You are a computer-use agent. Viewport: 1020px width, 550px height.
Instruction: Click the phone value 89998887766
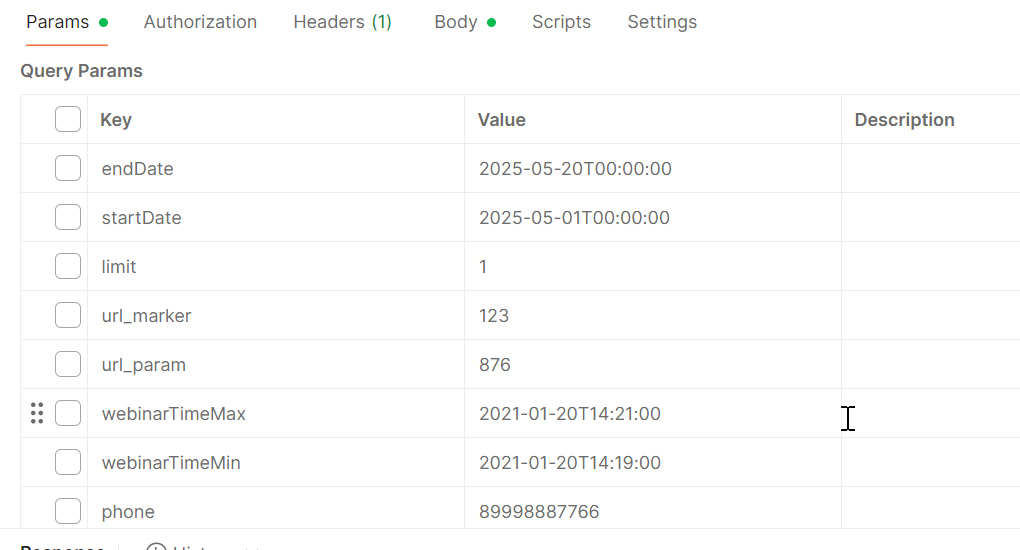pos(539,512)
